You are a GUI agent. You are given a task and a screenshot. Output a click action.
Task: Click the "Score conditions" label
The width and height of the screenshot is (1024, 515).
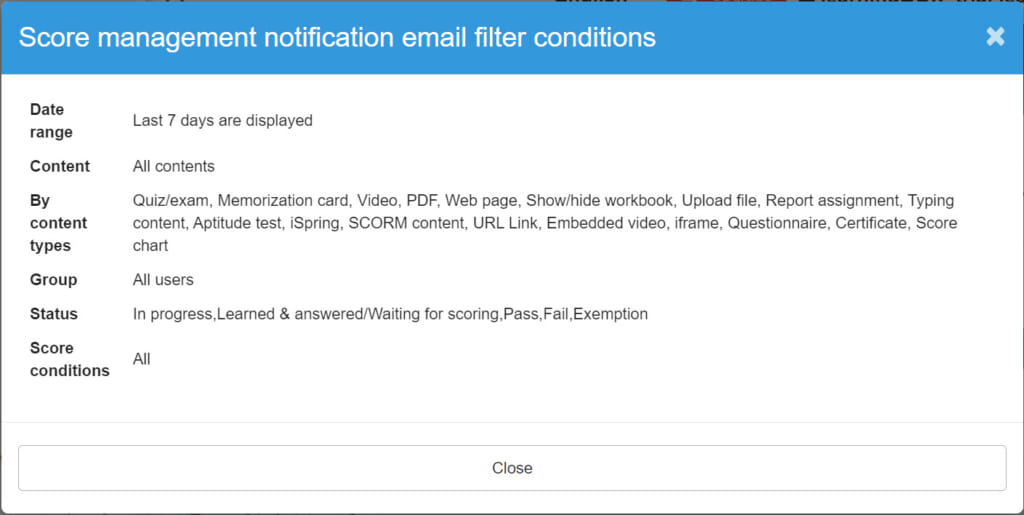pyautogui.click(x=69, y=359)
